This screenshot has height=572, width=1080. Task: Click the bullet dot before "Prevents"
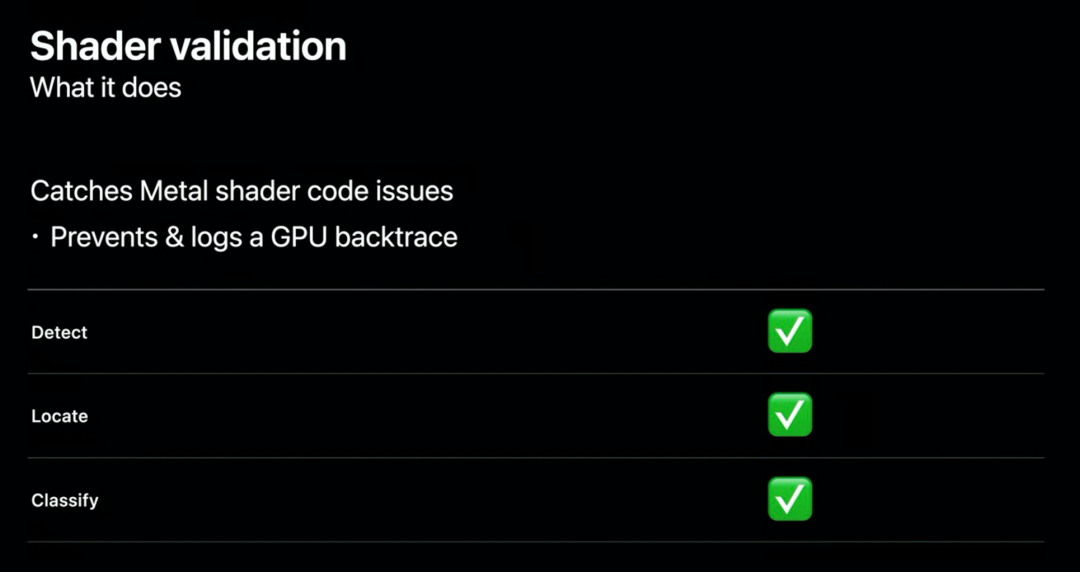tap(35, 239)
